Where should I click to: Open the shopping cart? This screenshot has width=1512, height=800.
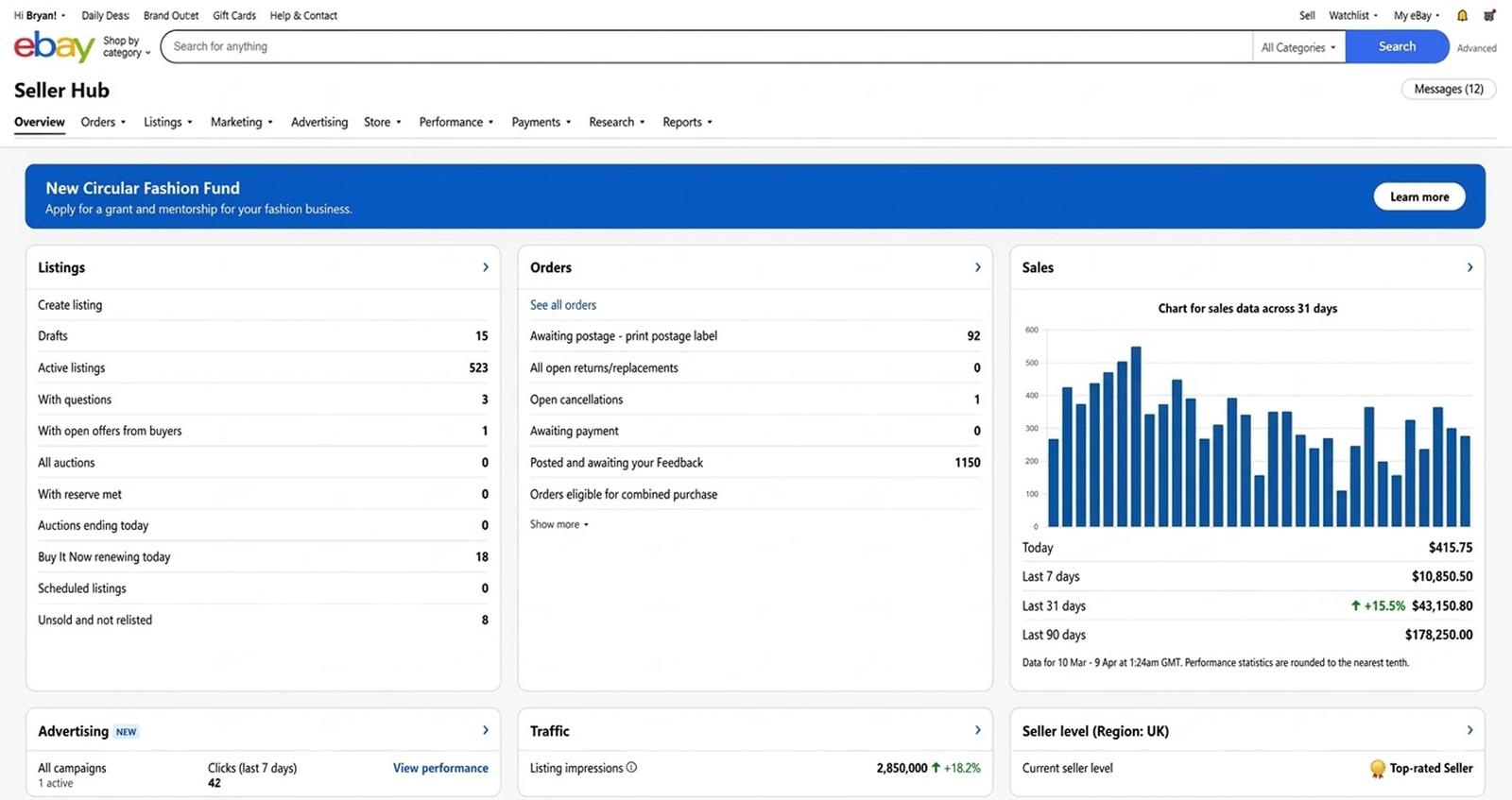click(x=1489, y=15)
